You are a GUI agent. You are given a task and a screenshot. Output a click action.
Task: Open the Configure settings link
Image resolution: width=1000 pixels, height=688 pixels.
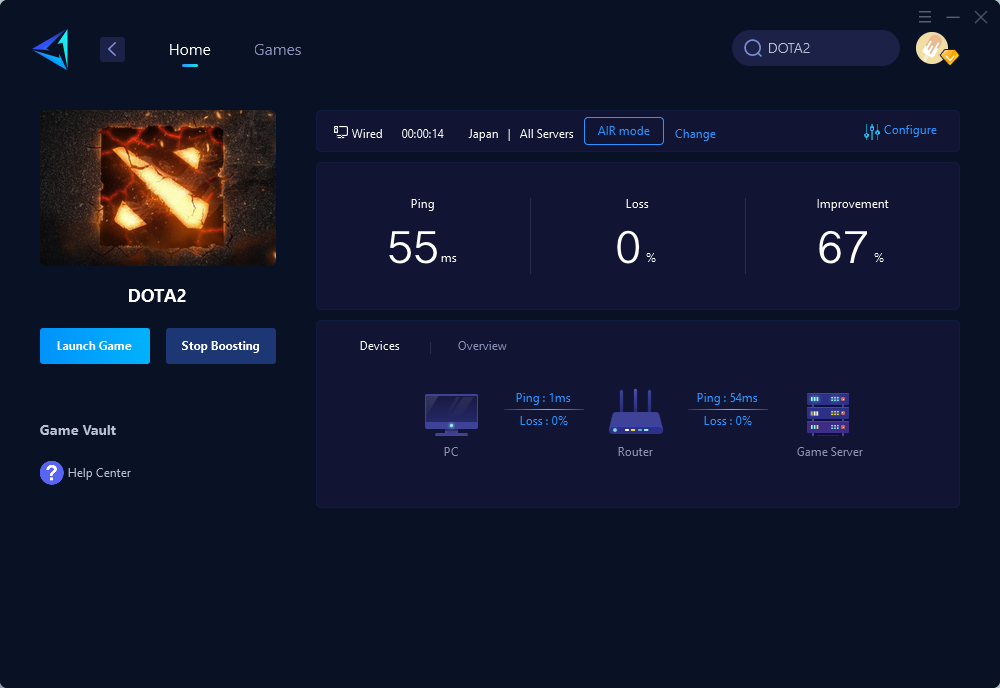click(910, 130)
